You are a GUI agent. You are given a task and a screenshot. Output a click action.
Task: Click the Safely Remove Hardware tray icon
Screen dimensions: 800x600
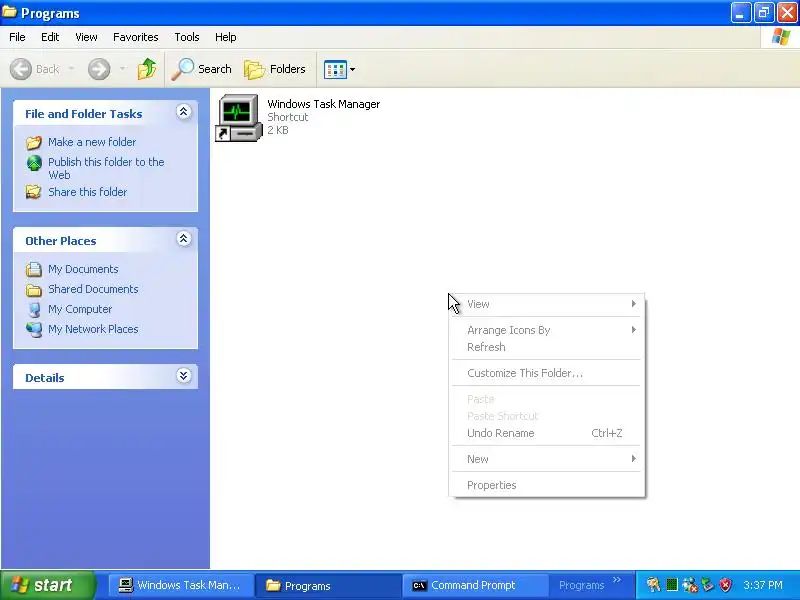point(707,585)
